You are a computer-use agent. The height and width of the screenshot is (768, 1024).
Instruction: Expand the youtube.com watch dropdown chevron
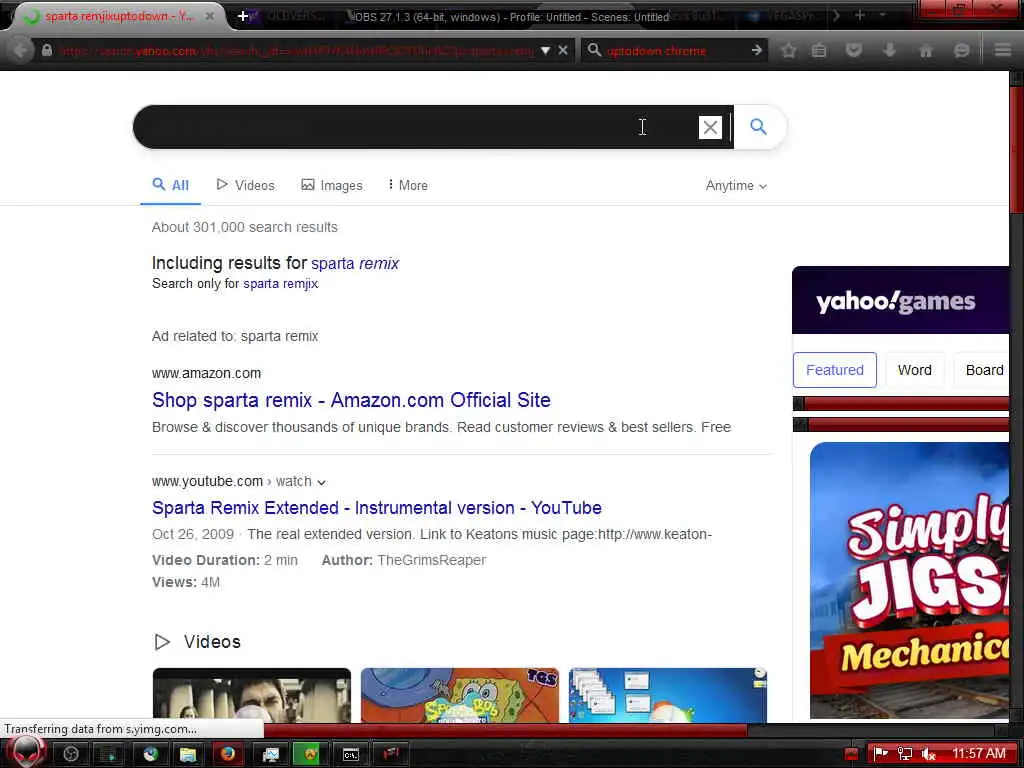tap(321, 482)
